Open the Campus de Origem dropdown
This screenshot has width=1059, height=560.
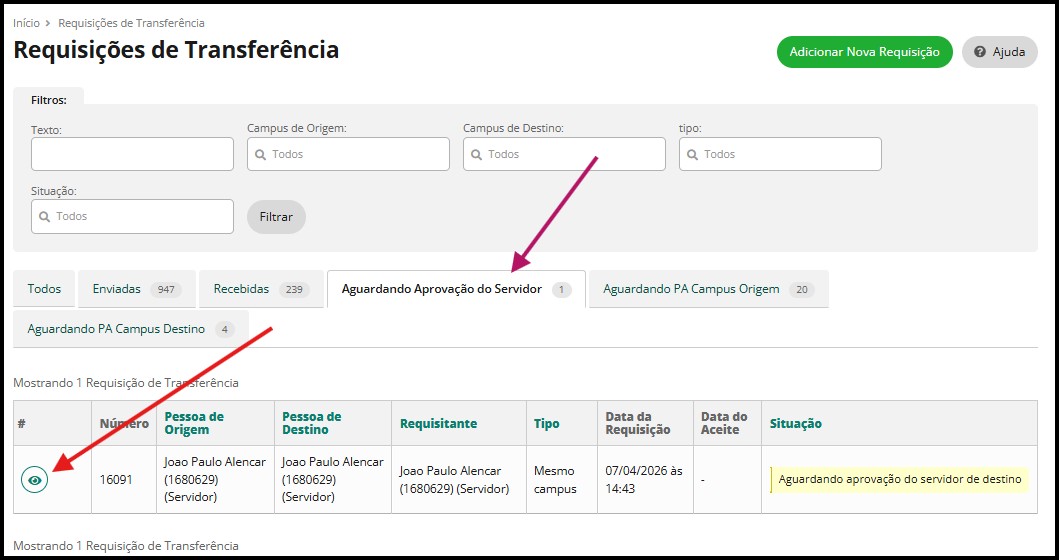pyautogui.click(x=348, y=154)
